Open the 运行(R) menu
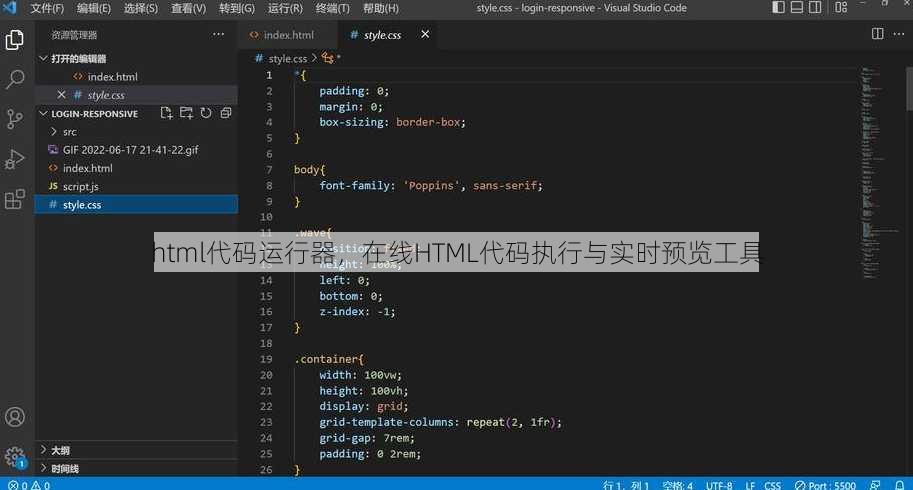The width and height of the screenshot is (913, 490). pos(285,8)
